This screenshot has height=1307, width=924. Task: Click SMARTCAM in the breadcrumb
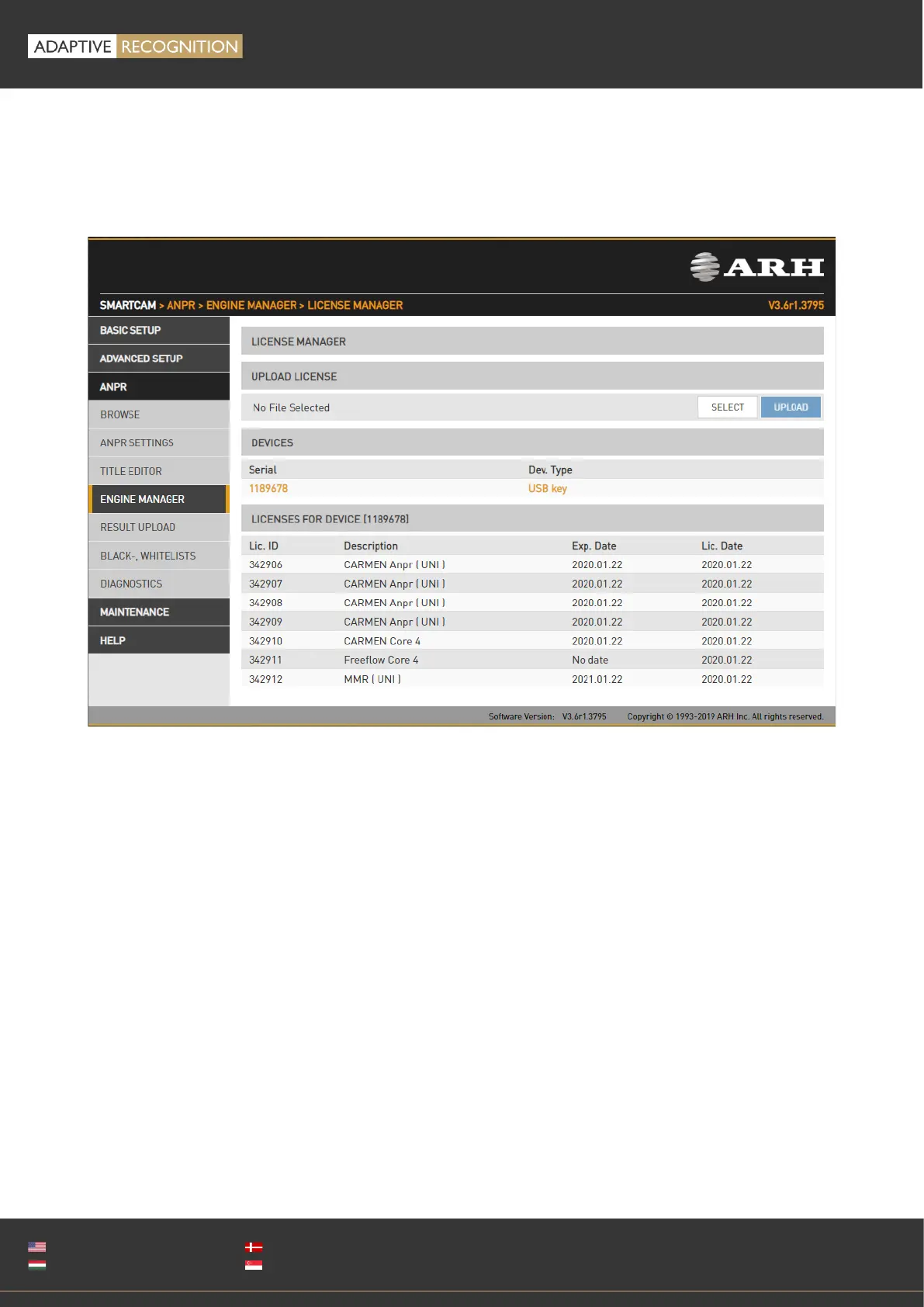[x=128, y=305]
